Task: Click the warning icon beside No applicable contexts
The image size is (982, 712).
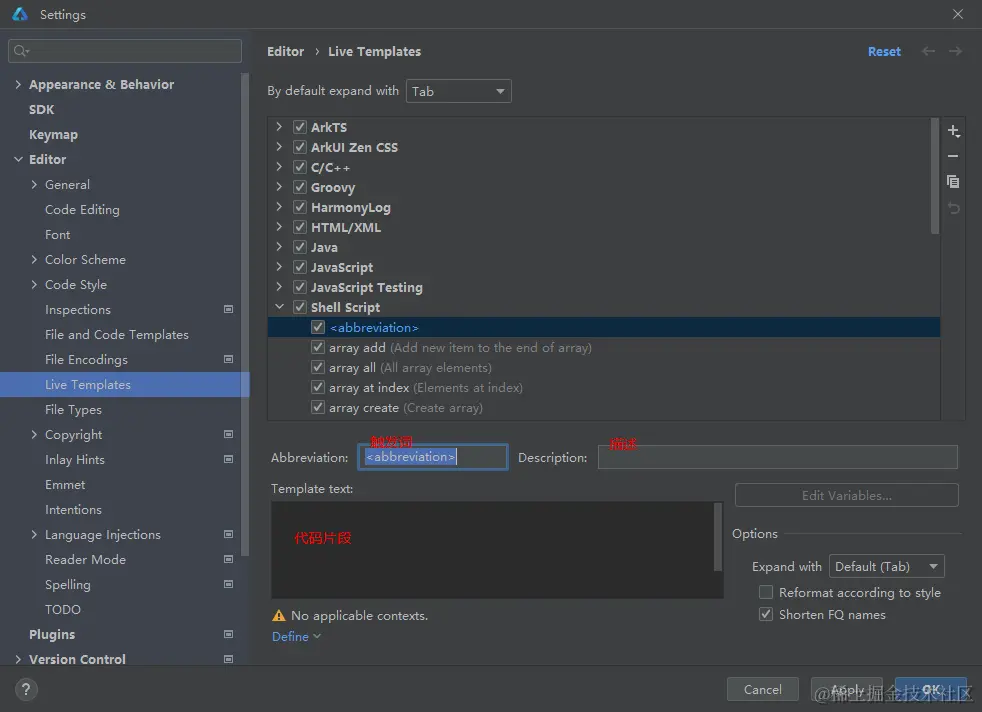Action: point(279,616)
